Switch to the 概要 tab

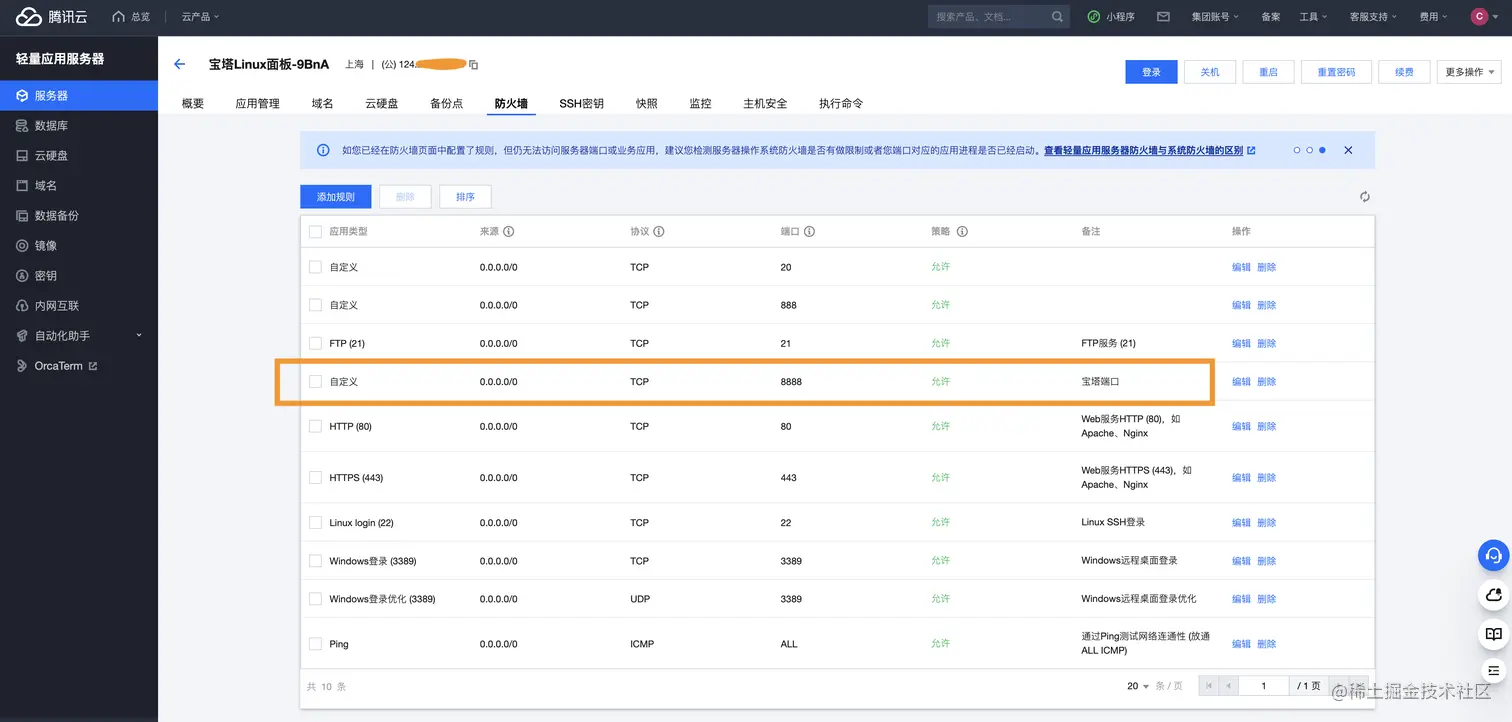pyautogui.click(x=193, y=104)
